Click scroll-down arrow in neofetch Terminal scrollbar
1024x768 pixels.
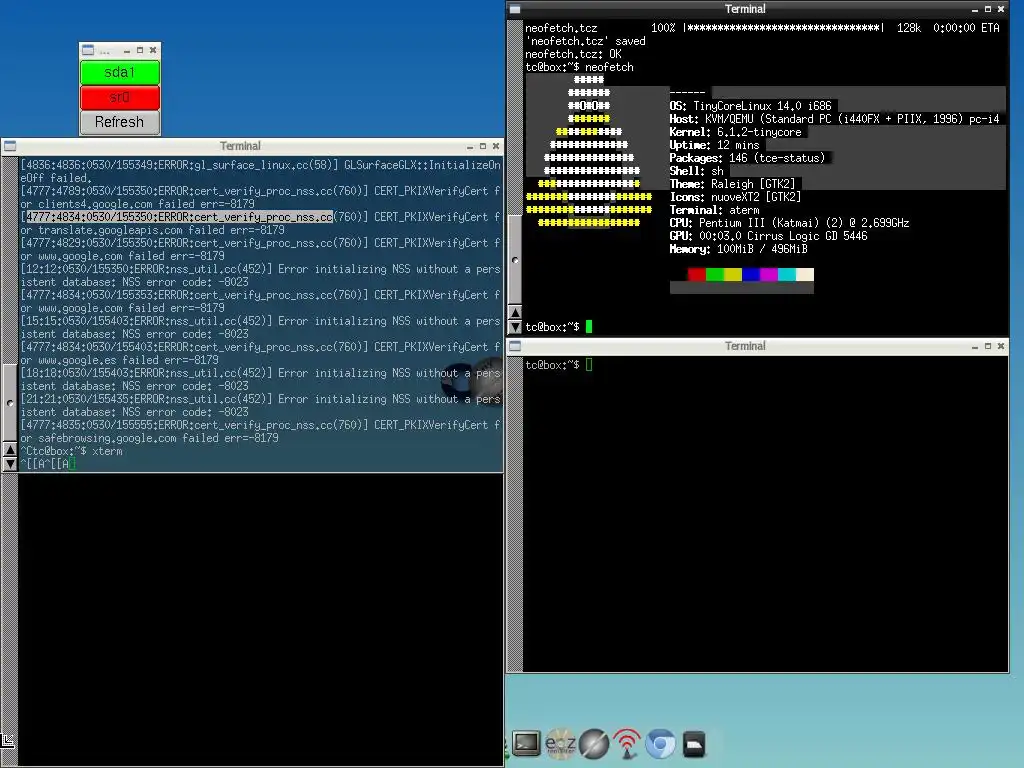click(515, 327)
